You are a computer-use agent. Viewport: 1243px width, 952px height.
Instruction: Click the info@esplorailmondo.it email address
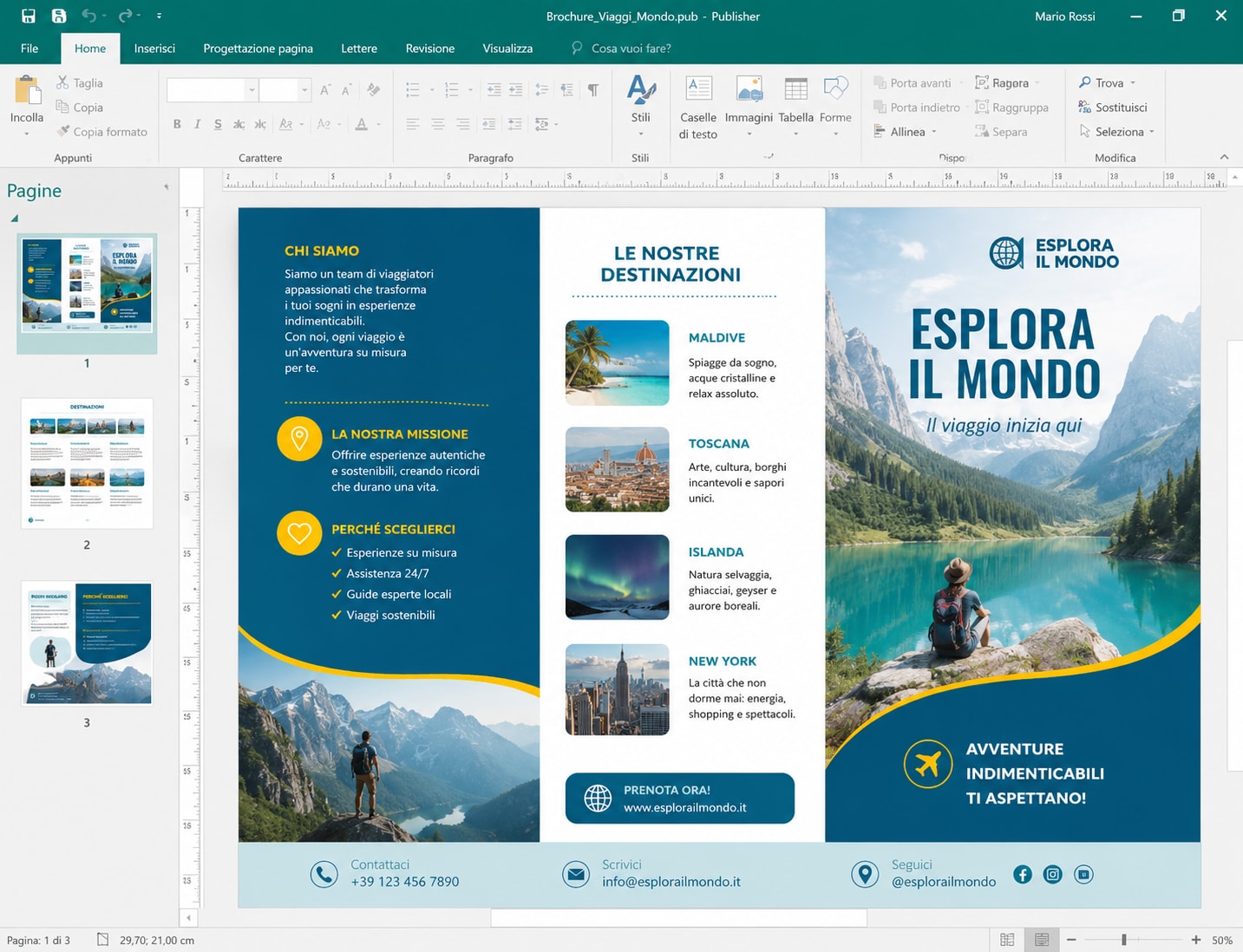(x=671, y=882)
